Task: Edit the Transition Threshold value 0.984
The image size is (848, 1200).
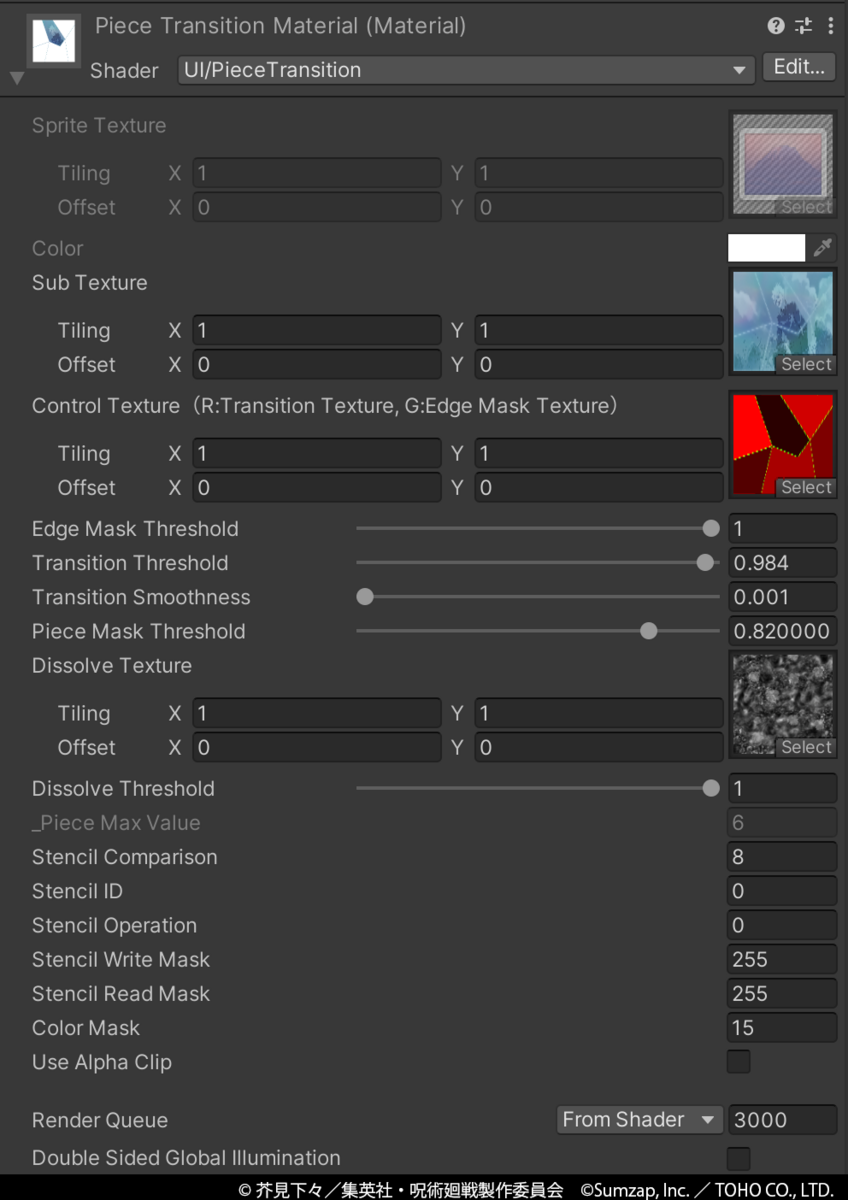Action: 782,563
